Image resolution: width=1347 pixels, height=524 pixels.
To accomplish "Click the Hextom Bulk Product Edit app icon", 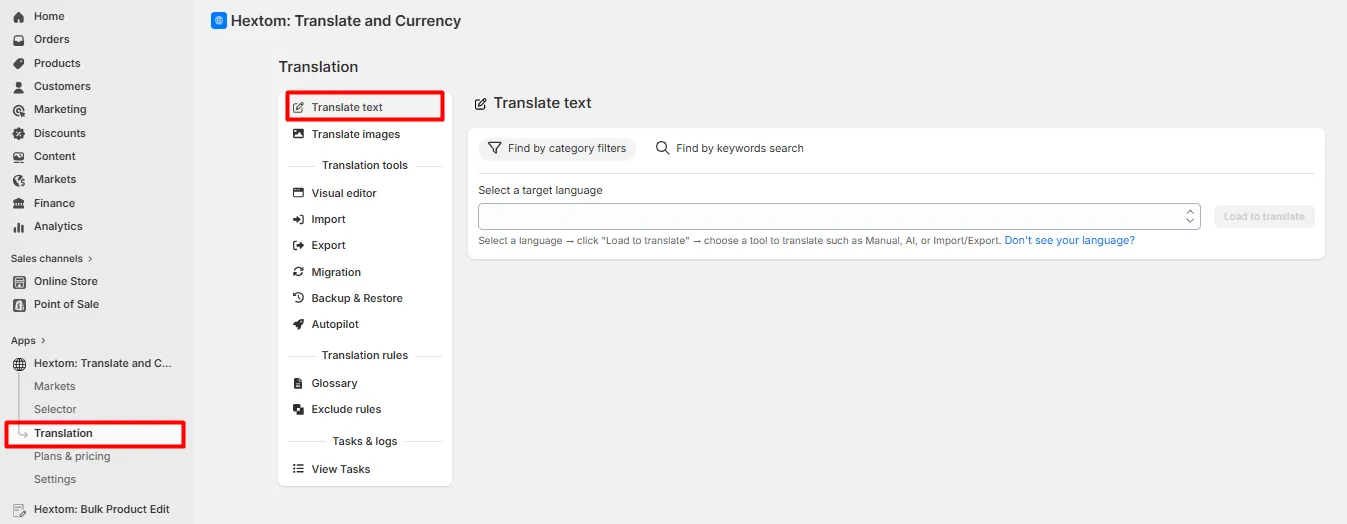I will pyautogui.click(x=19, y=510).
